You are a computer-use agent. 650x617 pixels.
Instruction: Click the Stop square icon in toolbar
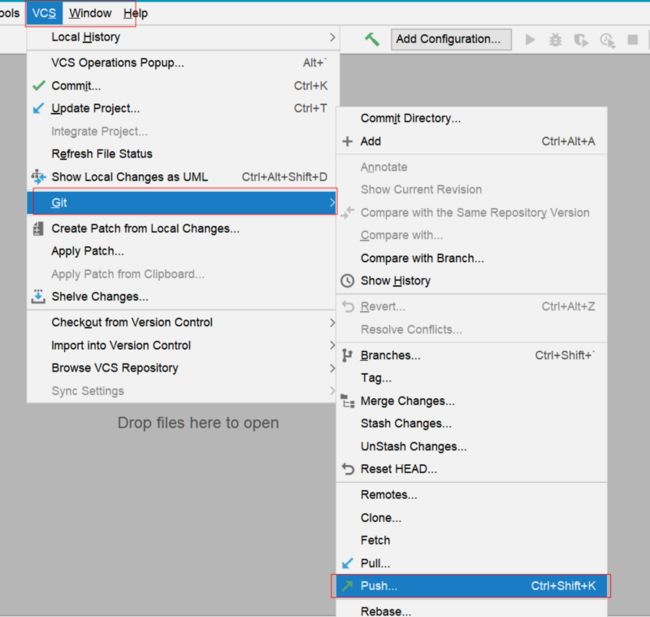[633, 40]
